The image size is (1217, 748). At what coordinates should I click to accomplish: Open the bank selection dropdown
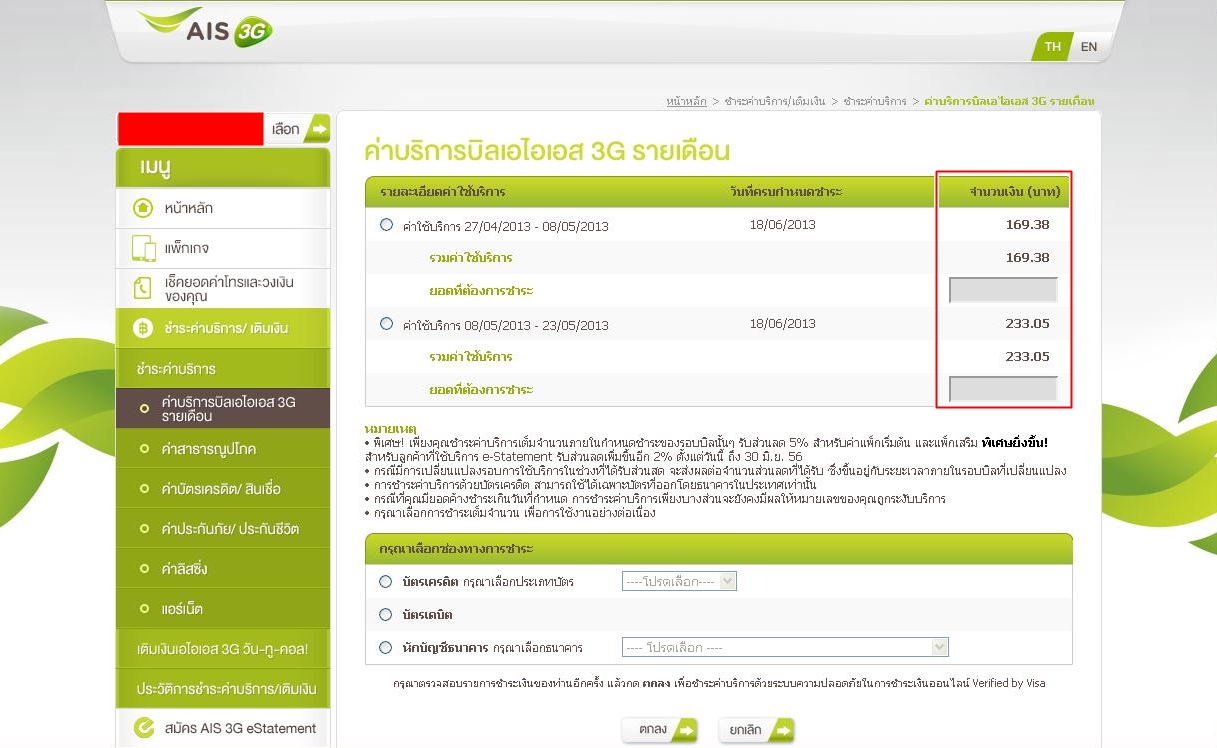[x=785, y=647]
